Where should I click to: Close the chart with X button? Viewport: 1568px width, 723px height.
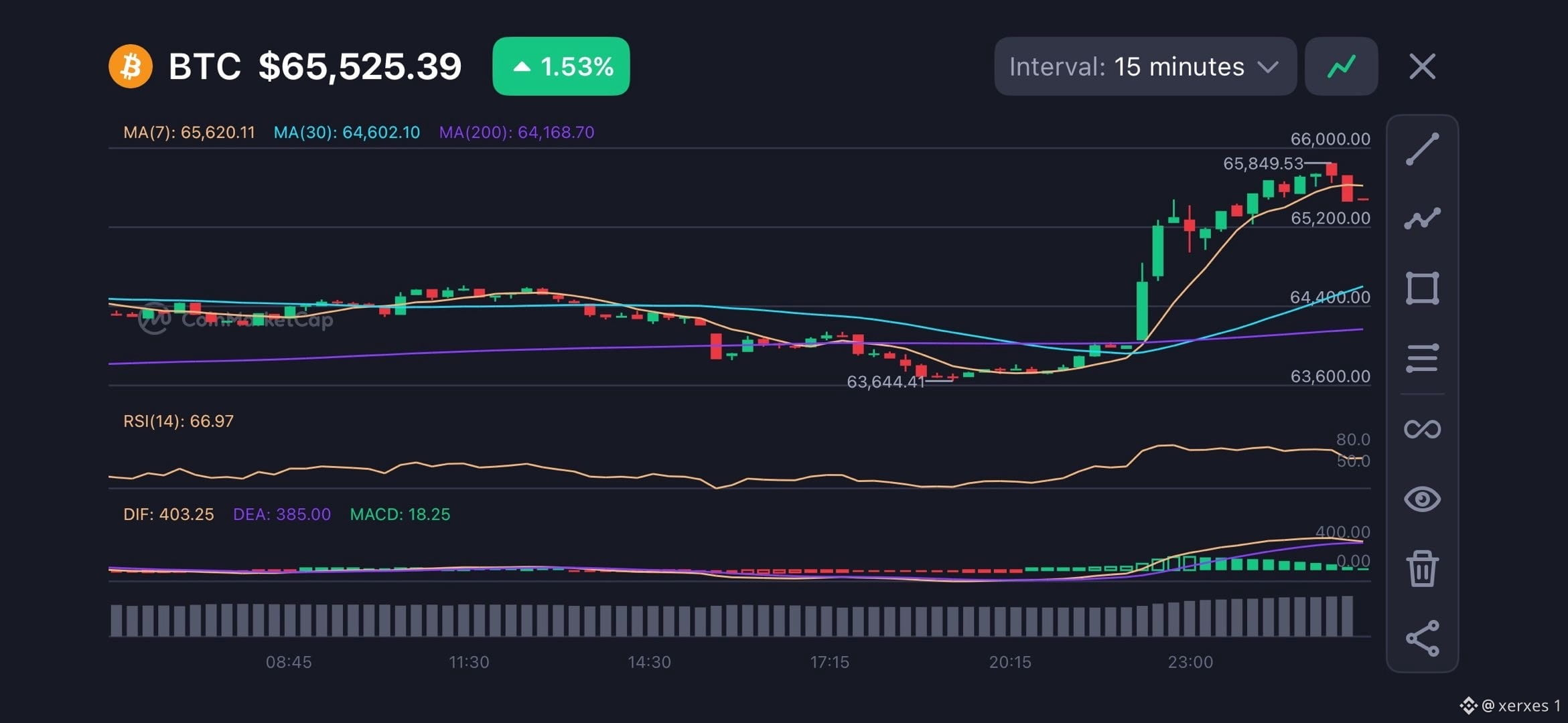(1422, 66)
